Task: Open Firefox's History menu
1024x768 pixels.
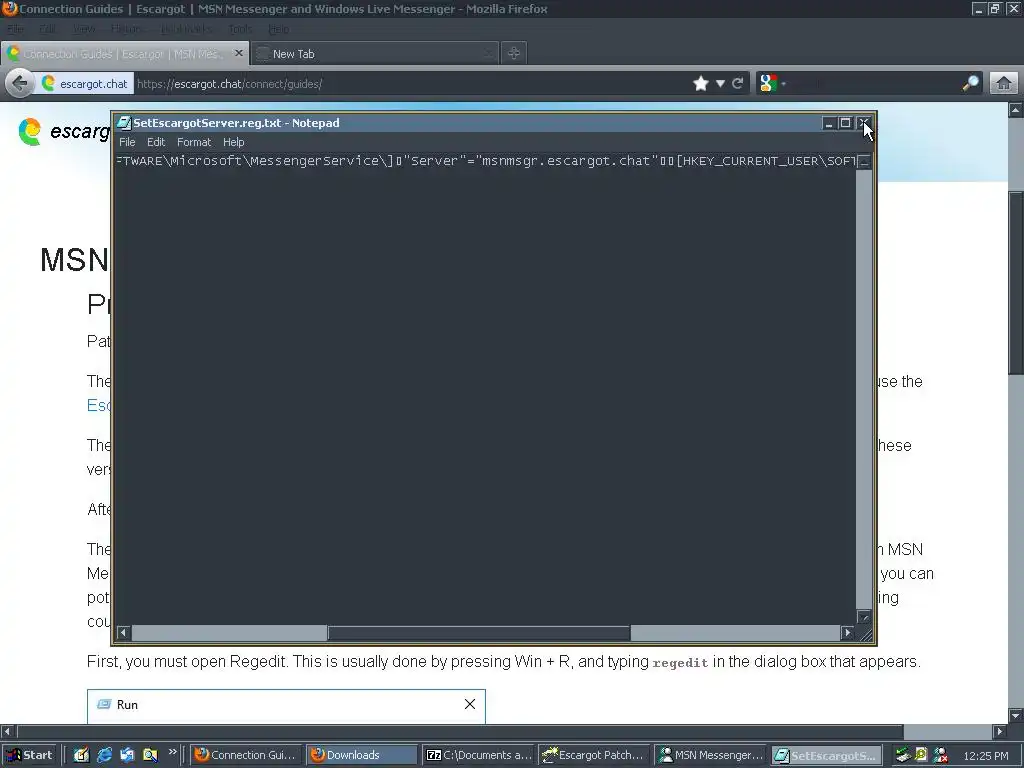Action: (126, 29)
